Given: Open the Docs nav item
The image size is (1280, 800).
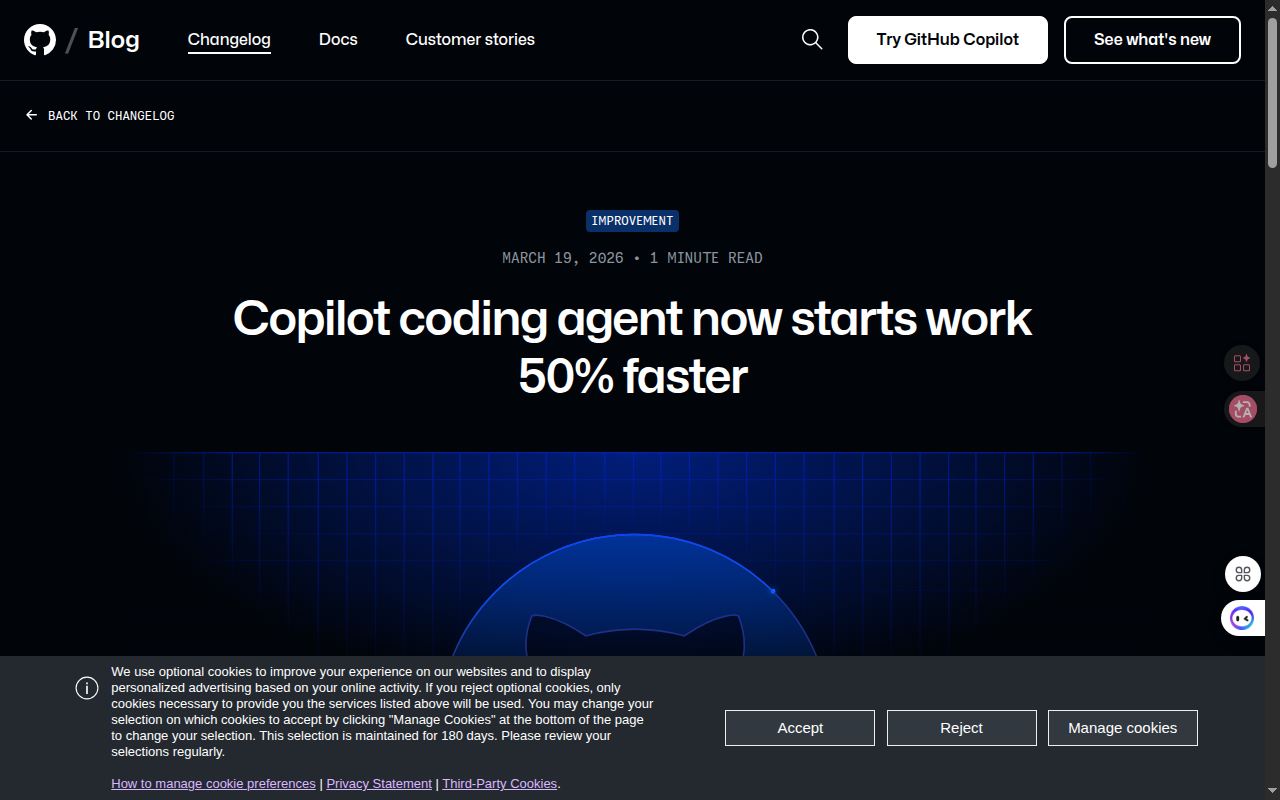Looking at the screenshot, I should pyautogui.click(x=338, y=40).
